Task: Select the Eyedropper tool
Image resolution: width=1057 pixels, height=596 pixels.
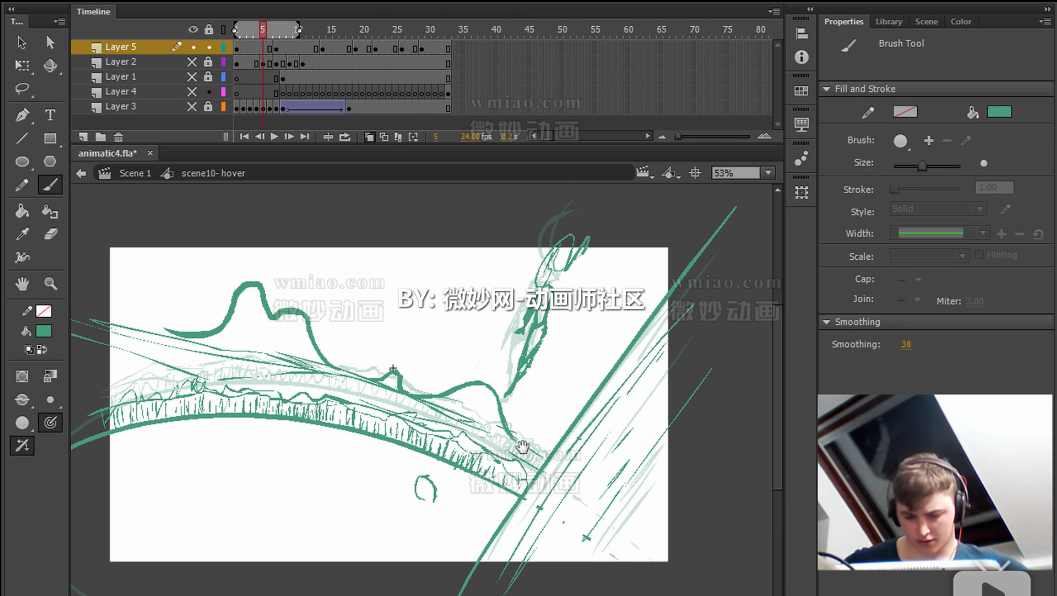Action: point(22,234)
